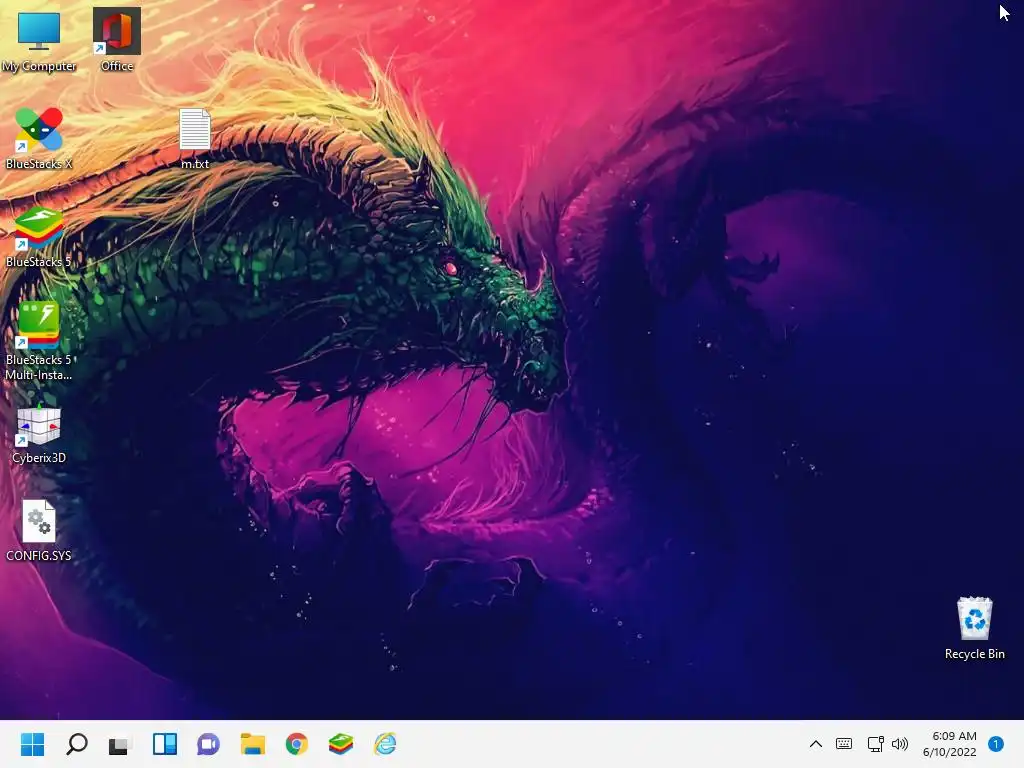Open File Explorer from taskbar
Screen dimensions: 1024x768
point(253,744)
